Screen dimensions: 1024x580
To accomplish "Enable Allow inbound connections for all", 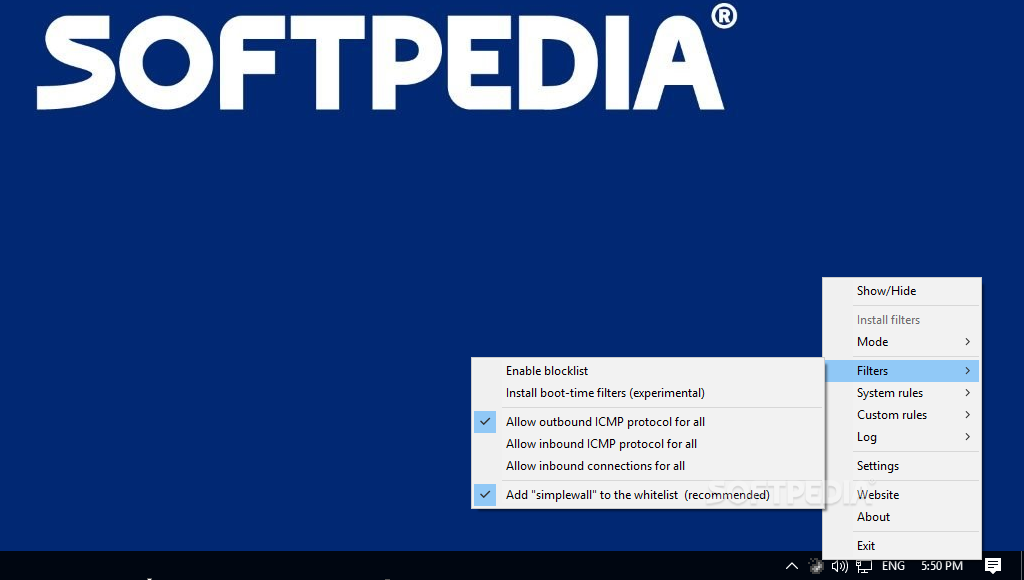I will pos(647,466).
